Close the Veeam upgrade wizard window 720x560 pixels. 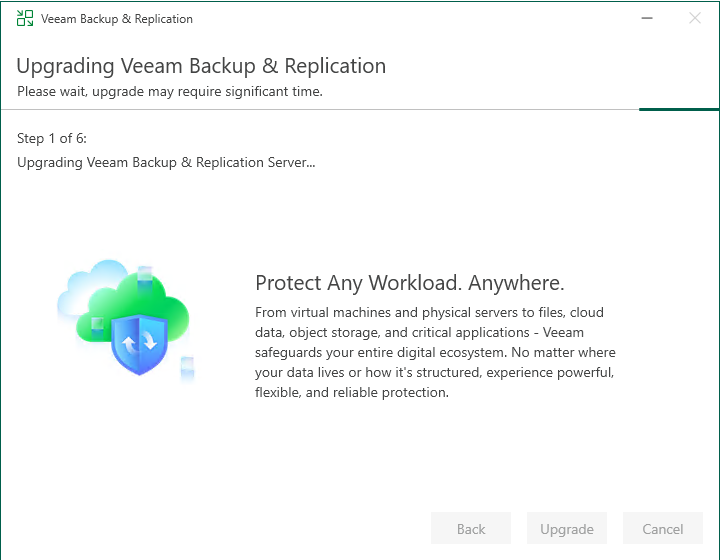pos(695,18)
